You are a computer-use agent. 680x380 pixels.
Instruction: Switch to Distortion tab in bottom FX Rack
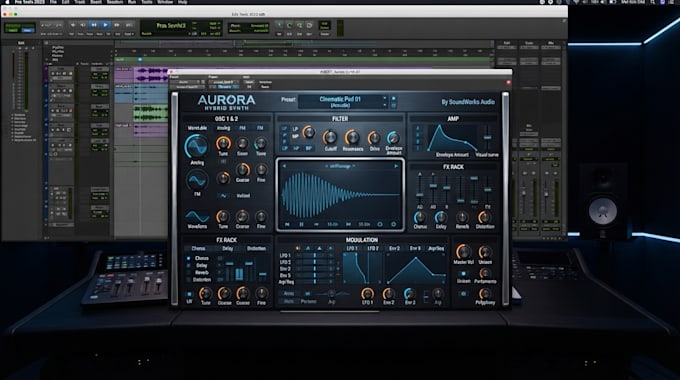click(256, 249)
